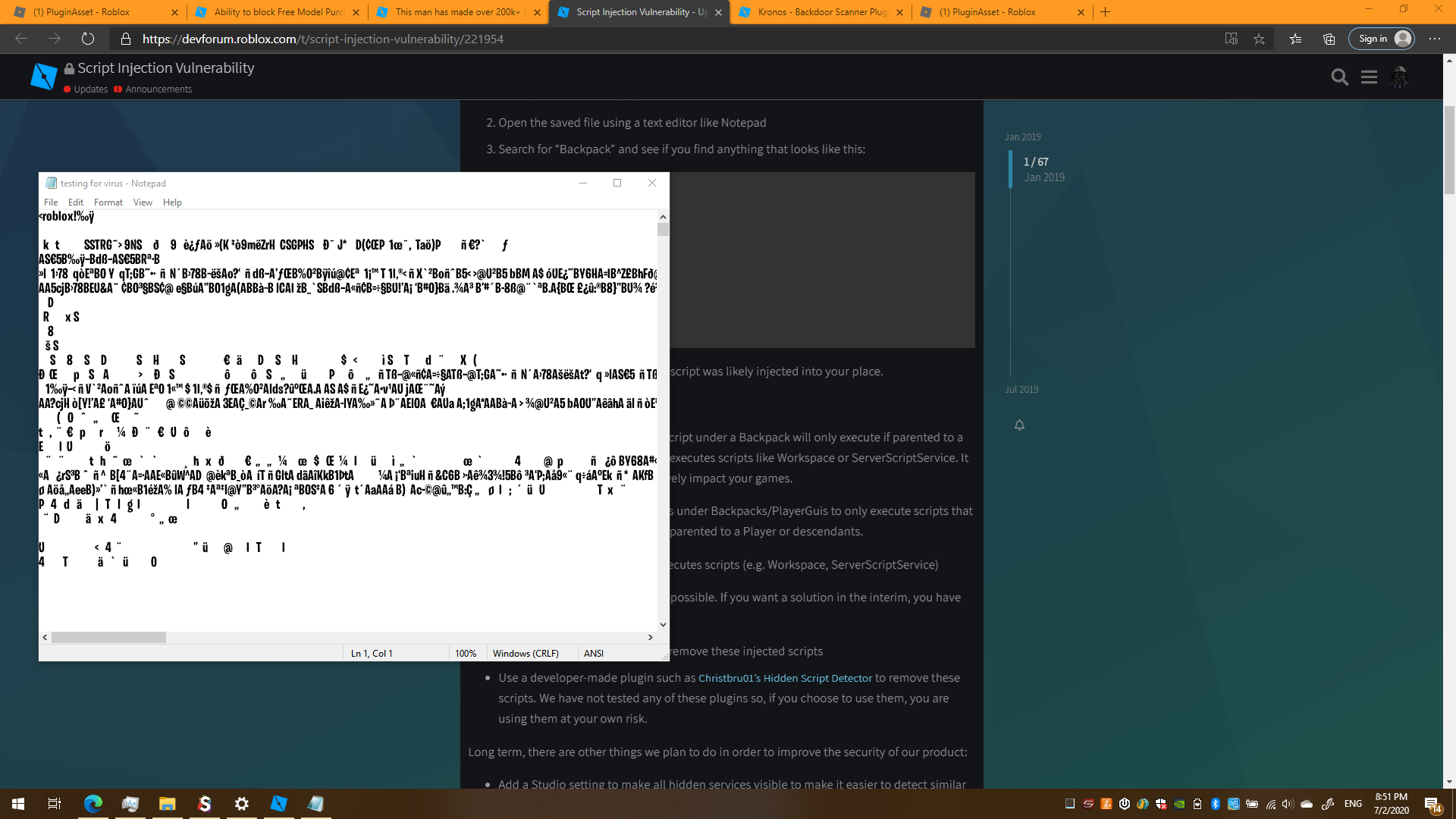1456x819 pixels.
Task: Open Roblox Studio taskbar icon
Action: [x=279, y=804]
